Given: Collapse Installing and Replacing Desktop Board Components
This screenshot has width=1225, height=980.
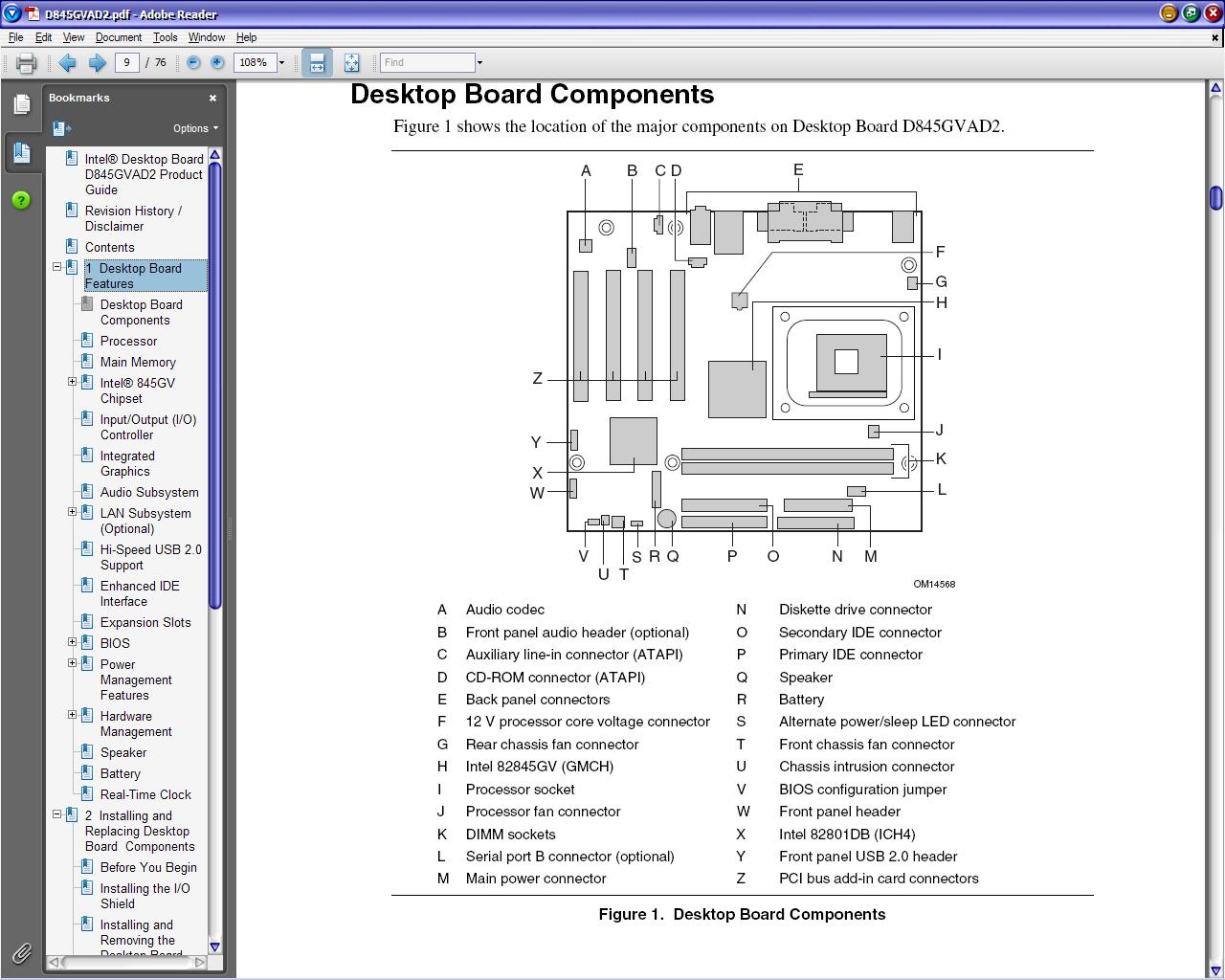Looking at the screenshot, I should [x=56, y=814].
